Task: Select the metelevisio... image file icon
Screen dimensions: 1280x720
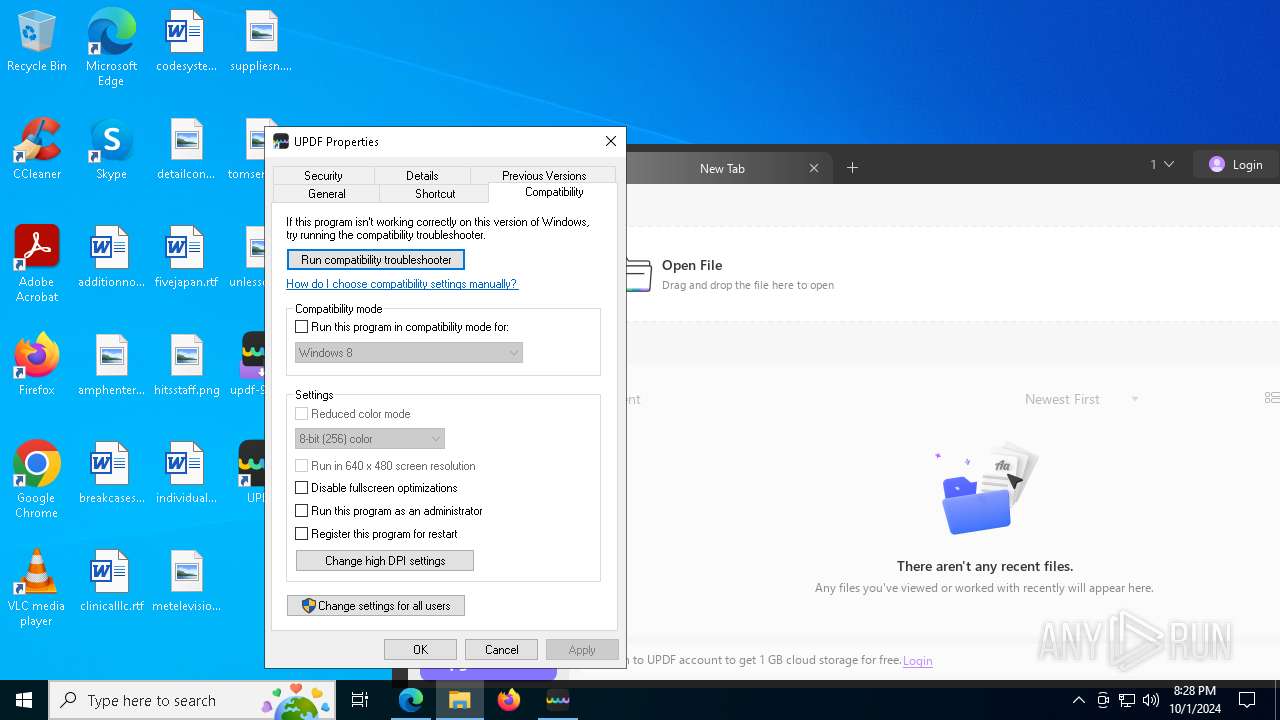Action: click(186, 582)
